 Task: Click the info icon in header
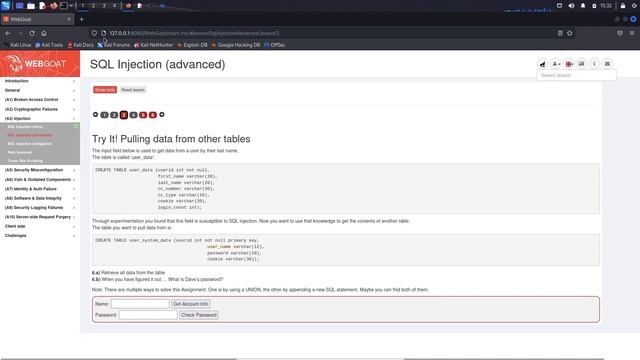[594, 64]
